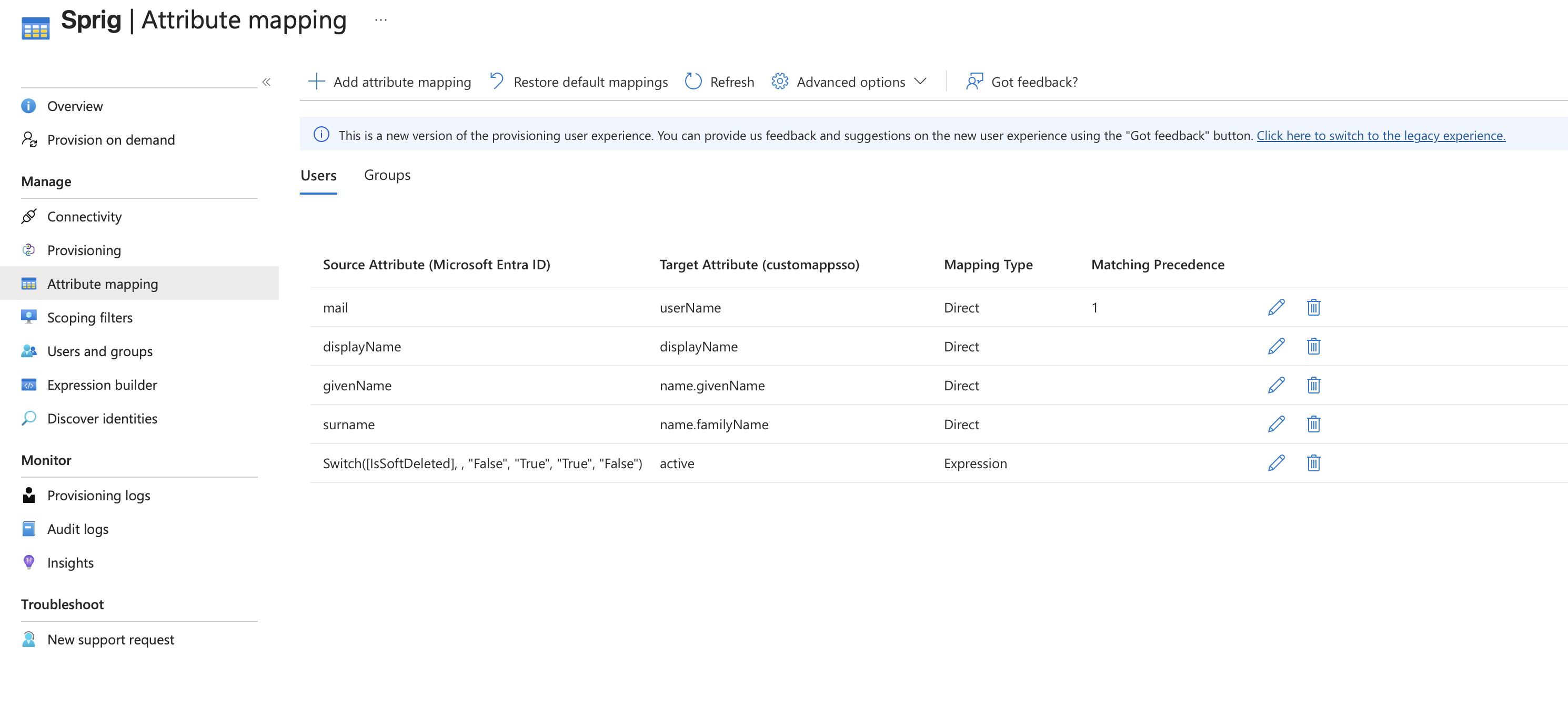Screen dimensions: 1568x727
Task: Click the name.givenName target attribute cell
Action: point(712,386)
